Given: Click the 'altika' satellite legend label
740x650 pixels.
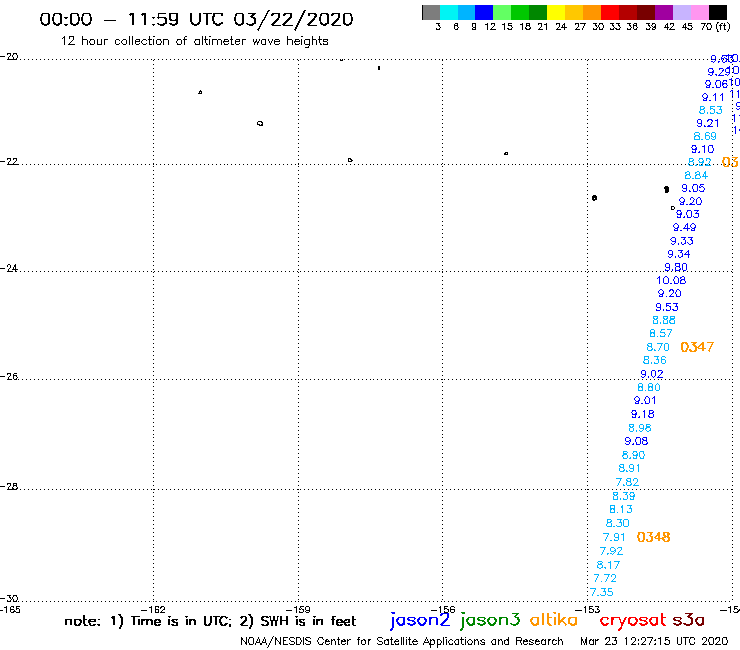Looking at the screenshot, I should 553,620.
